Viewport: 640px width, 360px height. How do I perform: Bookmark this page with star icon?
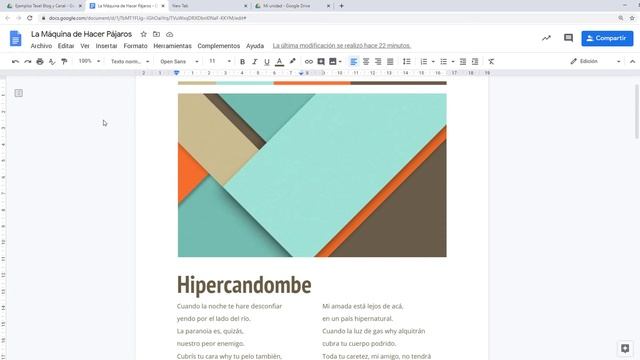coord(632,18)
